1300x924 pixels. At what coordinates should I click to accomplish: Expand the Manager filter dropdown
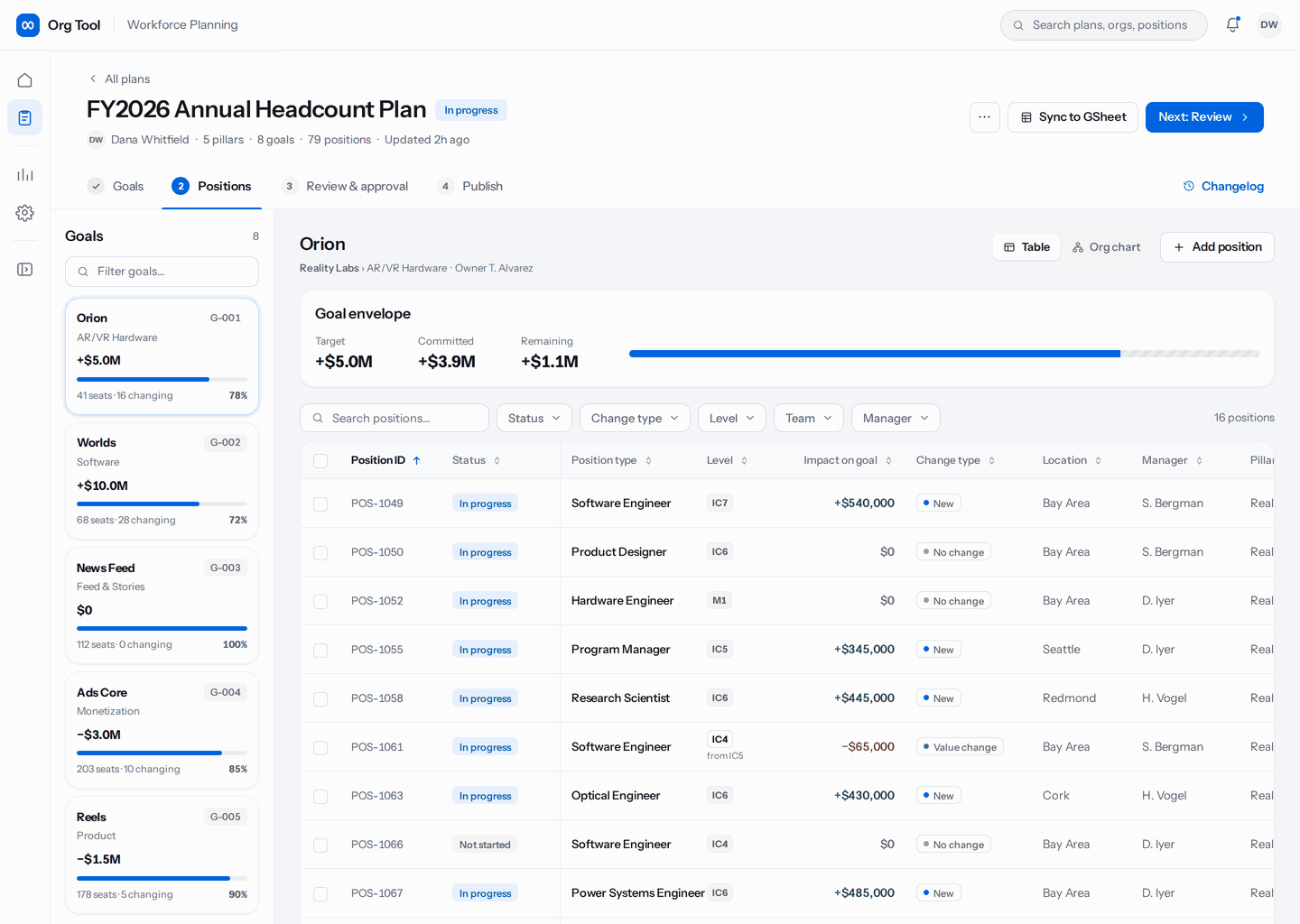896,418
